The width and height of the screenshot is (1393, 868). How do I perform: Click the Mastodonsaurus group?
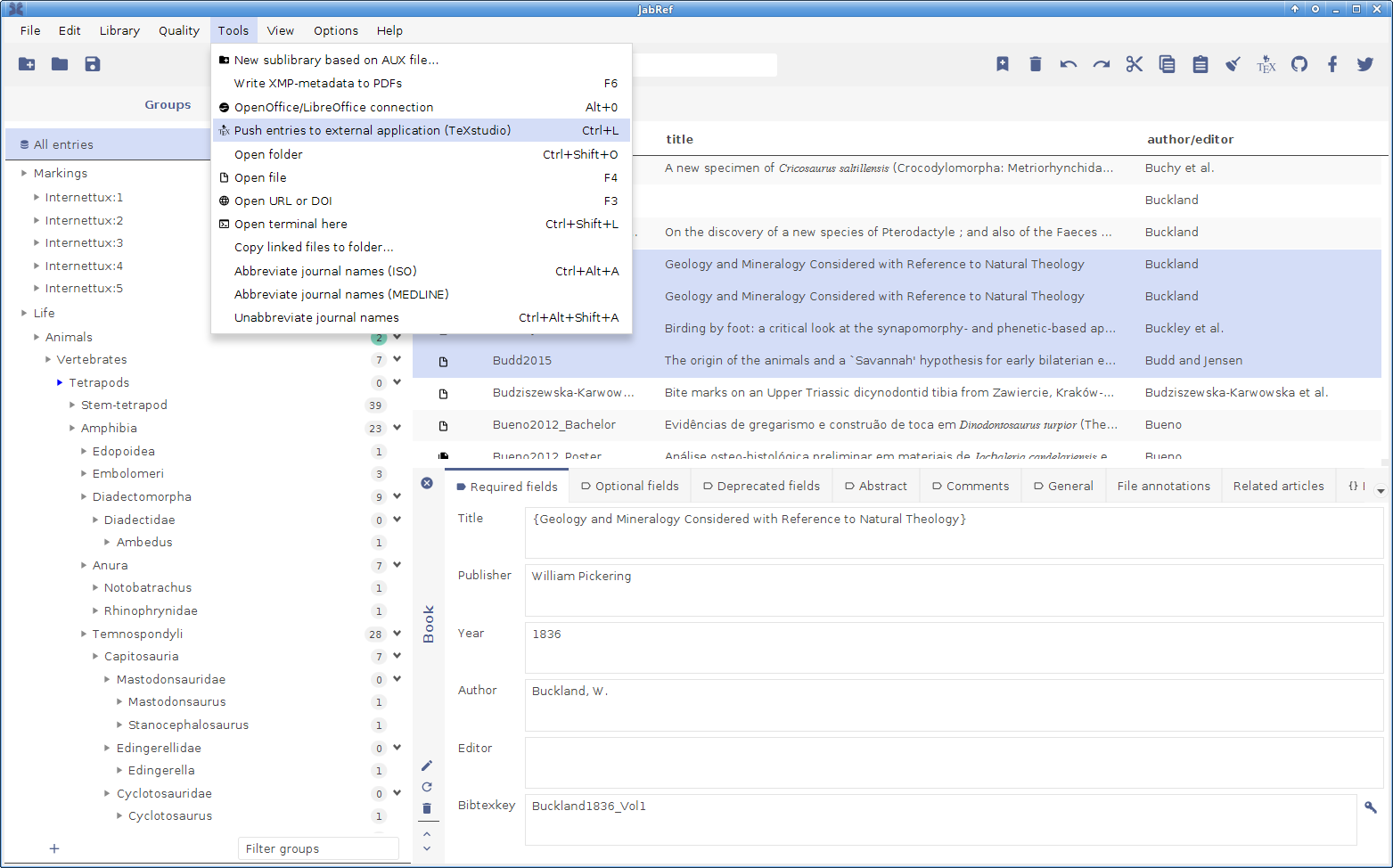pos(176,701)
